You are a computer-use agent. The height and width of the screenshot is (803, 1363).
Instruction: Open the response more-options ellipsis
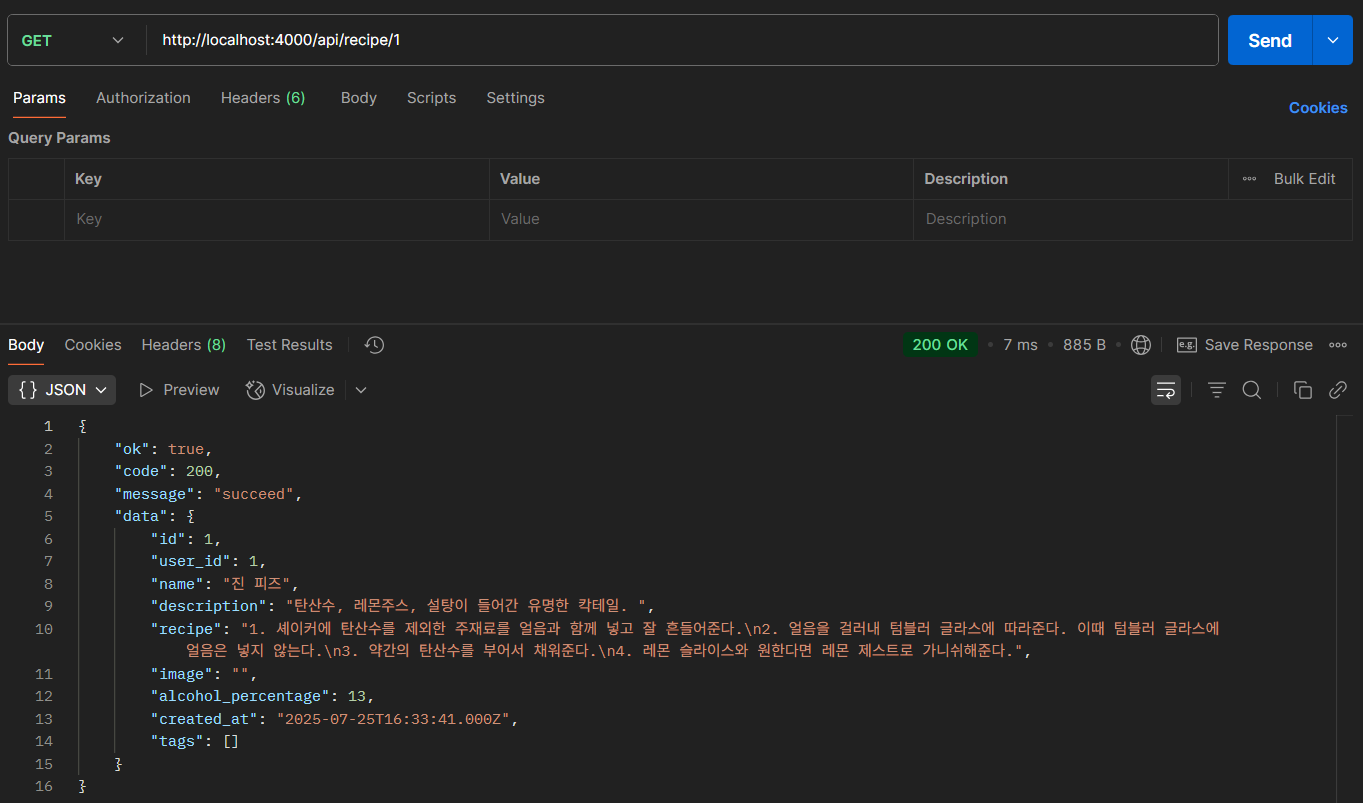[x=1338, y=345]
